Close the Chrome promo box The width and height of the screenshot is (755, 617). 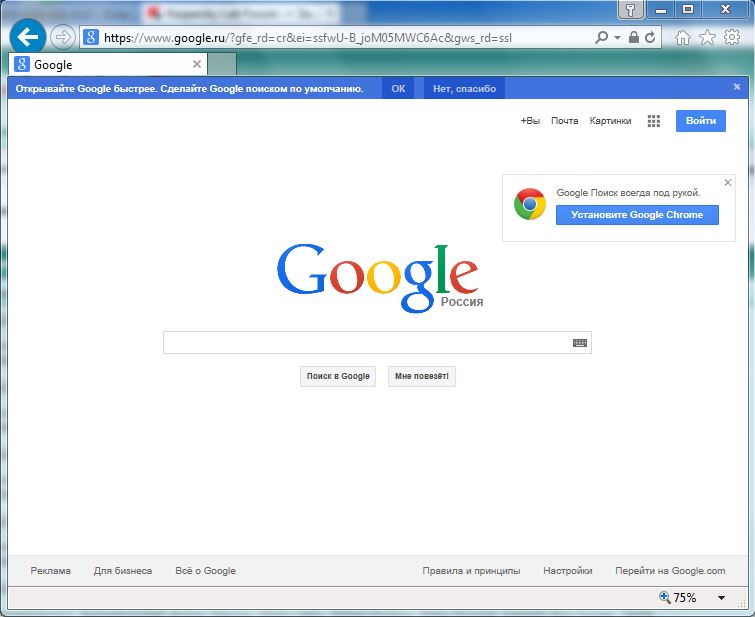tap(728, 183)
